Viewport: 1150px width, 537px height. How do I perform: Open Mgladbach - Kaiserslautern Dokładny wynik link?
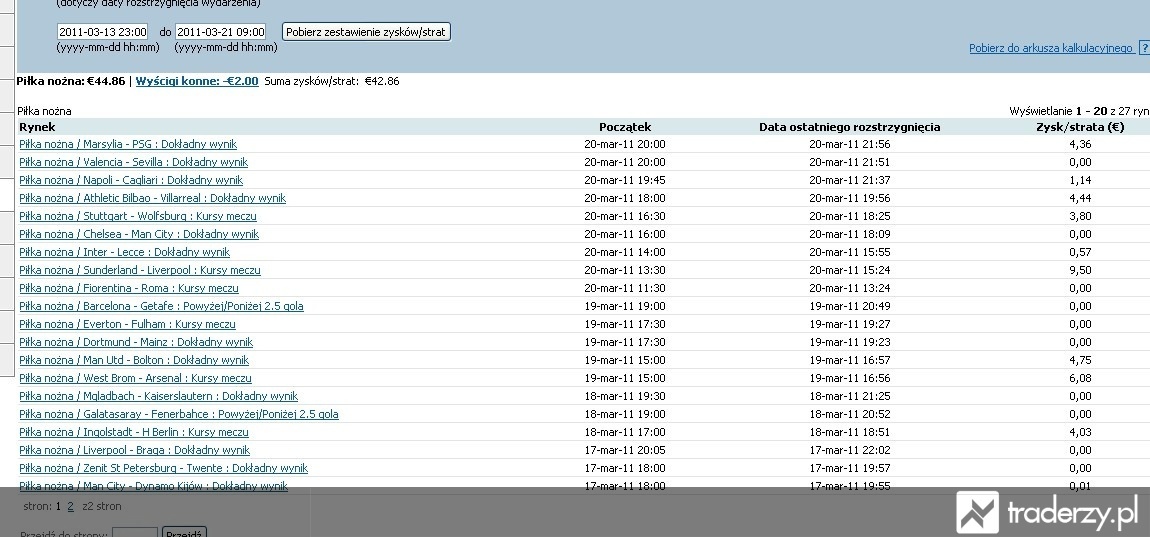pos(158,396)
